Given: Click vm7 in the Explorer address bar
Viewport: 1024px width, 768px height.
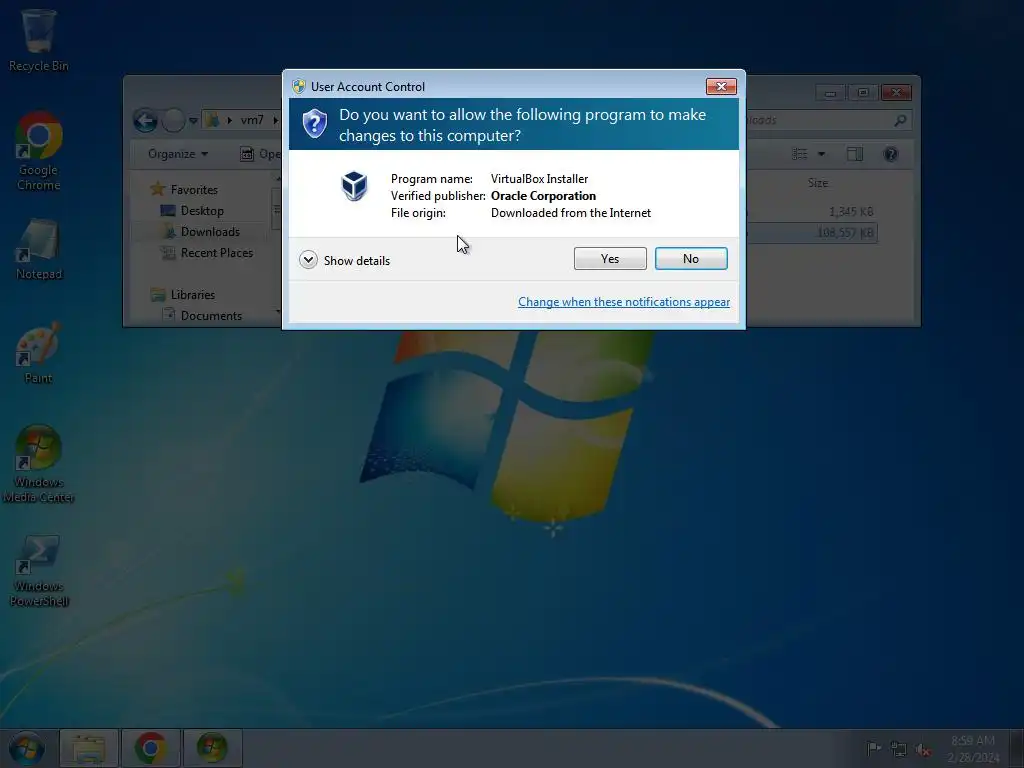Looking at the screenshot, I should click(252, 120).
